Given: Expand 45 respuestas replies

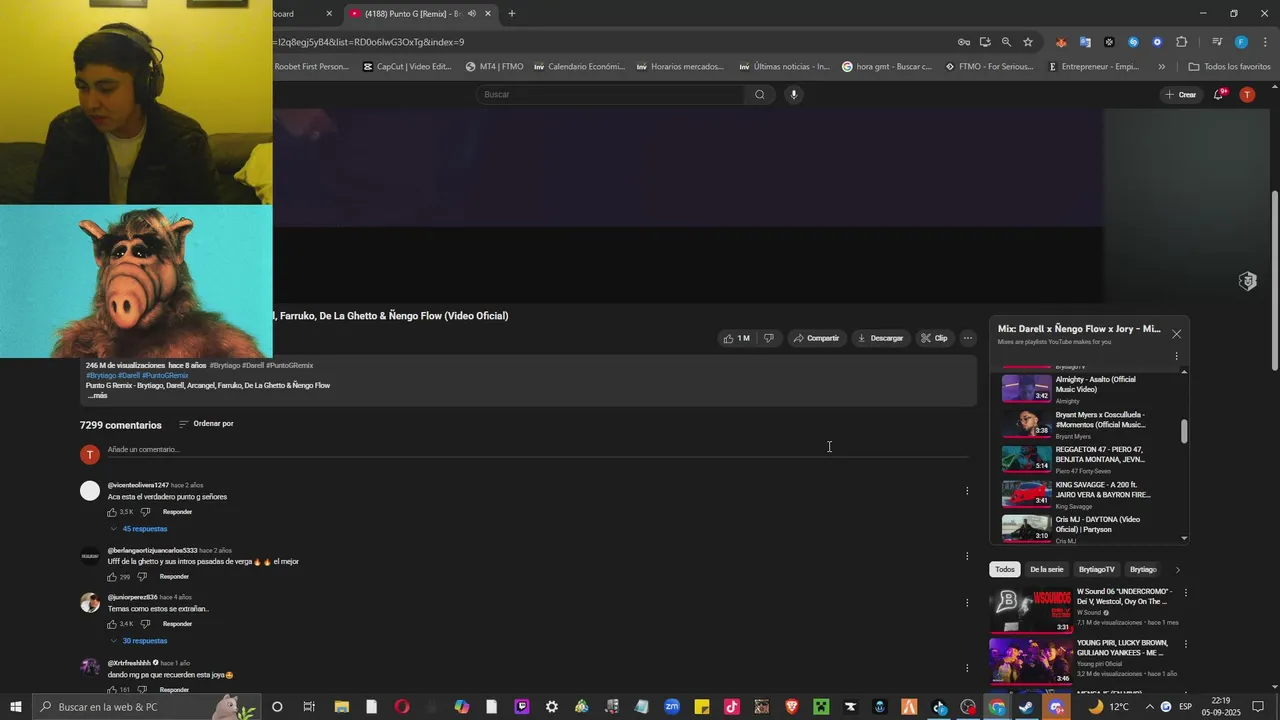Looking at the screenshot, I should pyautogui.click(x=138, y=529).
